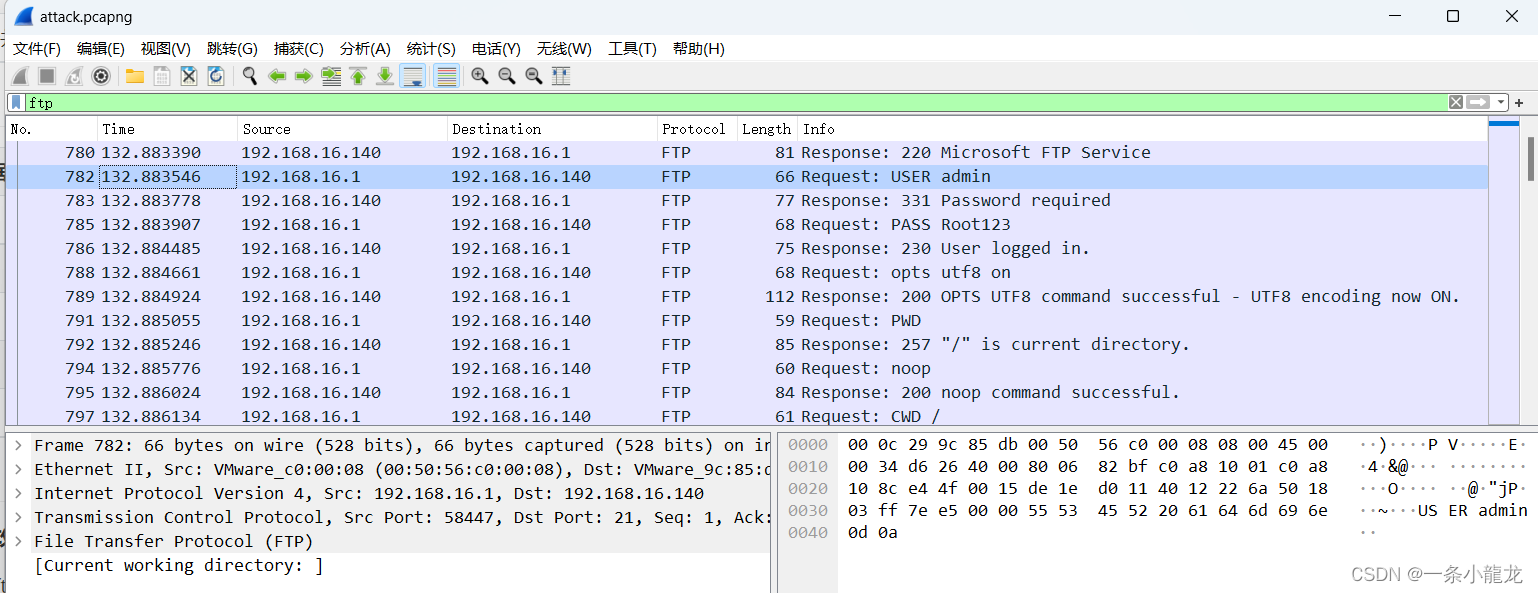Reset text to normal size icon
Image resolution: width=1538 pixels, height=593 pixels.
coord(534,76)
